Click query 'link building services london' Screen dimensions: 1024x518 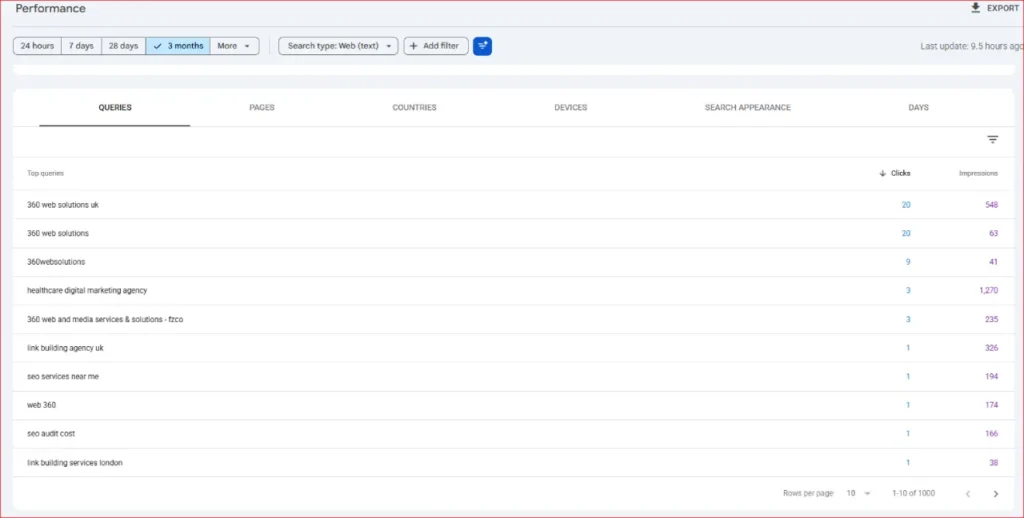74,462
